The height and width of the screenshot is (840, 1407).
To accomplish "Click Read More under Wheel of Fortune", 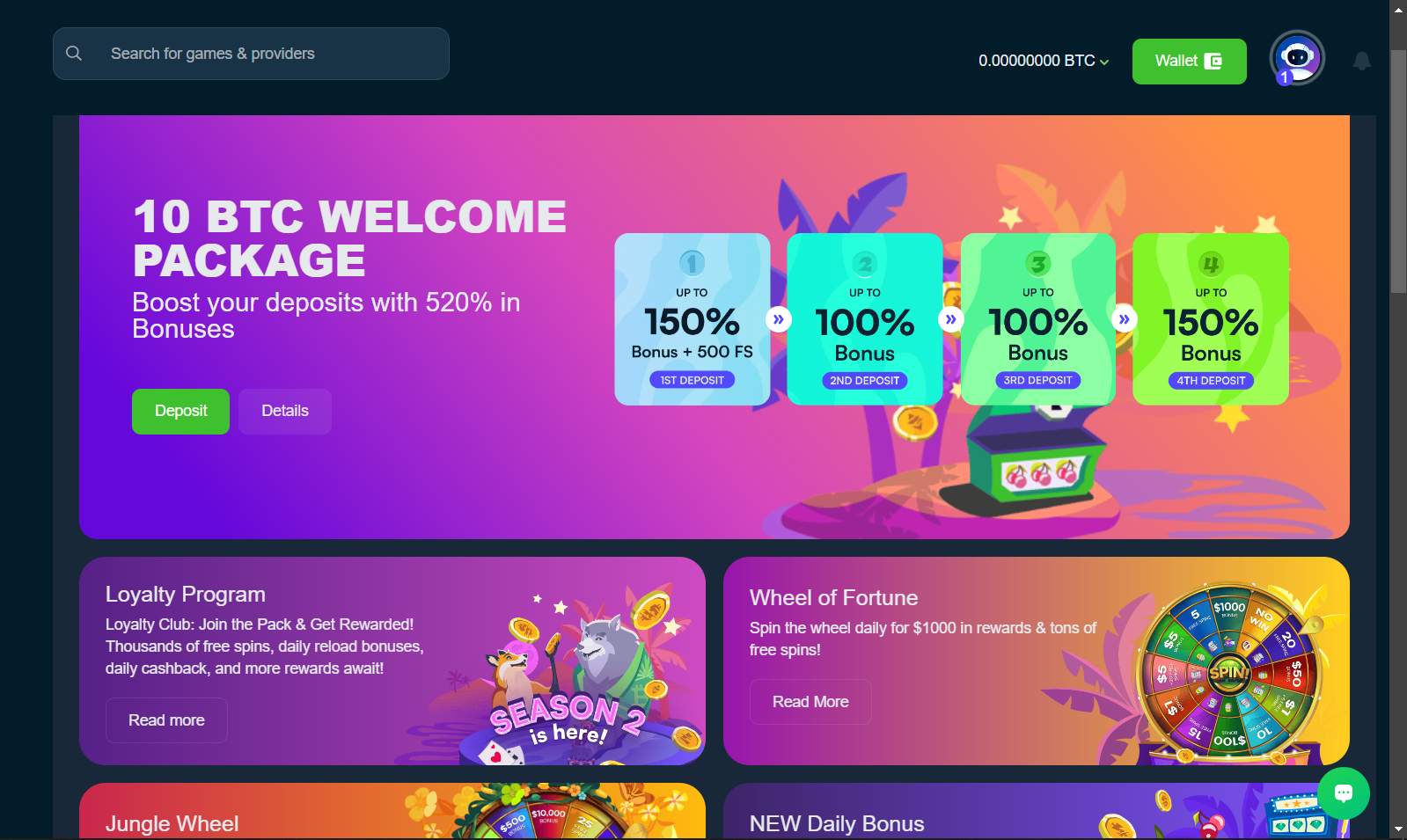I will point(810,702).
